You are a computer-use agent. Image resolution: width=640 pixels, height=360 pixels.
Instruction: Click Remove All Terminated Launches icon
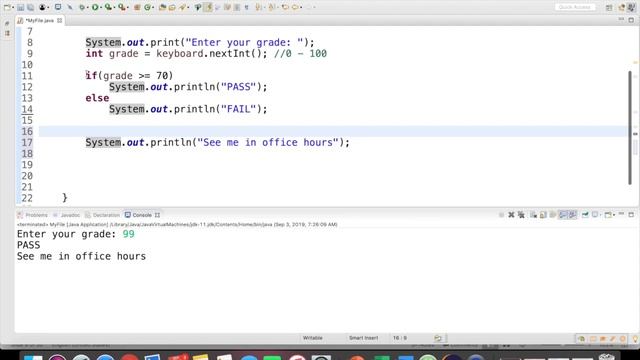[x=521, y=215]
